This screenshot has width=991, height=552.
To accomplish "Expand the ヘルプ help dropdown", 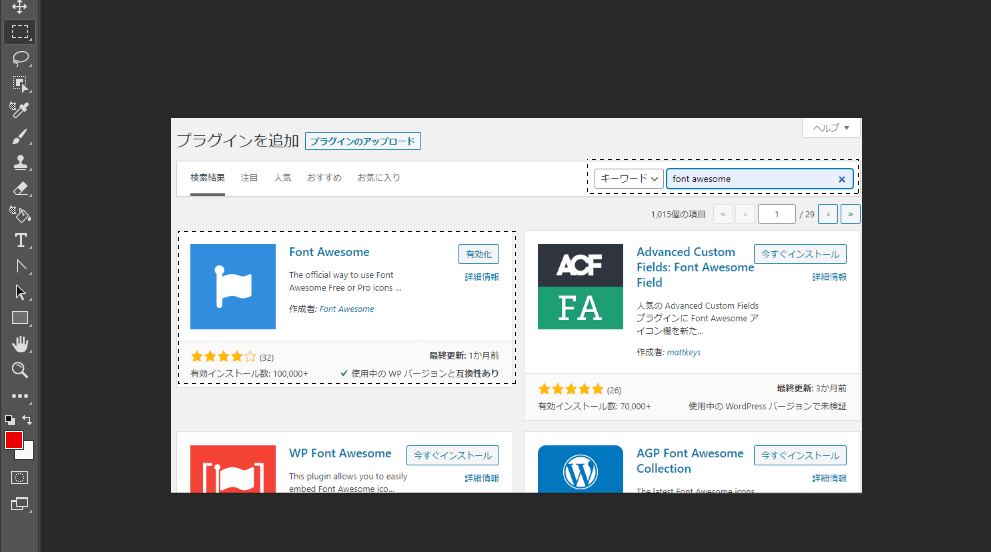I will [831, 128].
